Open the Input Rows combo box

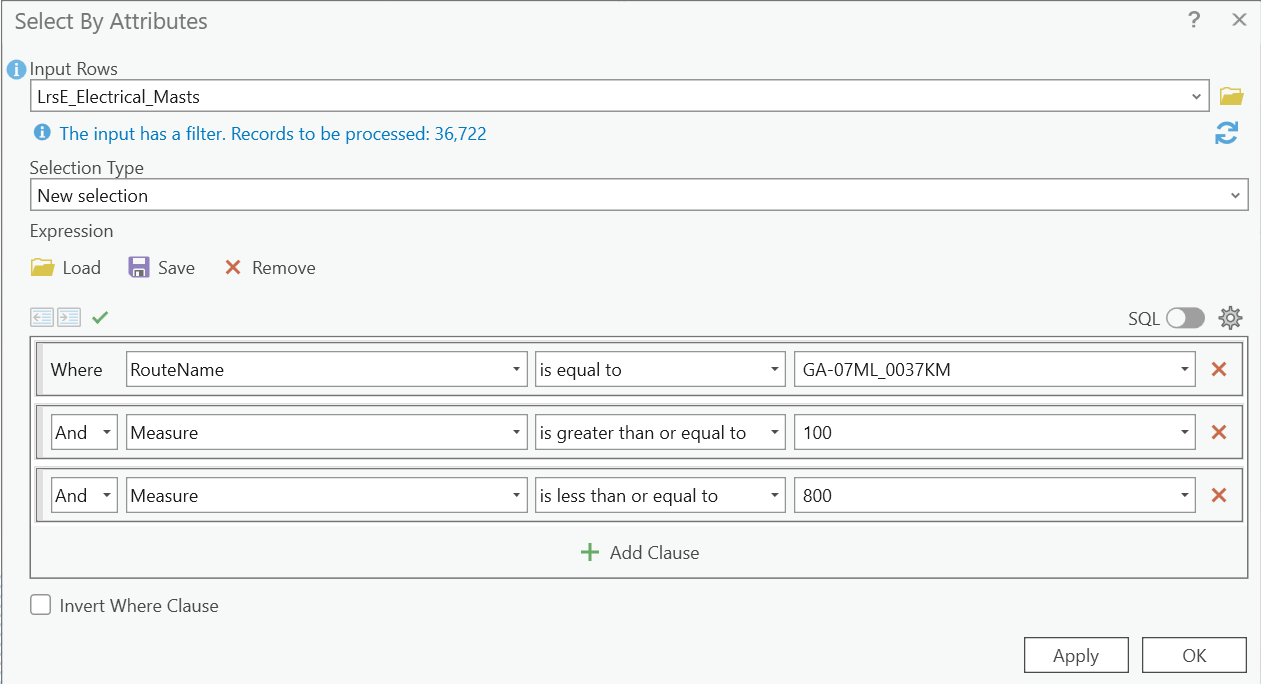[1197, 96]
